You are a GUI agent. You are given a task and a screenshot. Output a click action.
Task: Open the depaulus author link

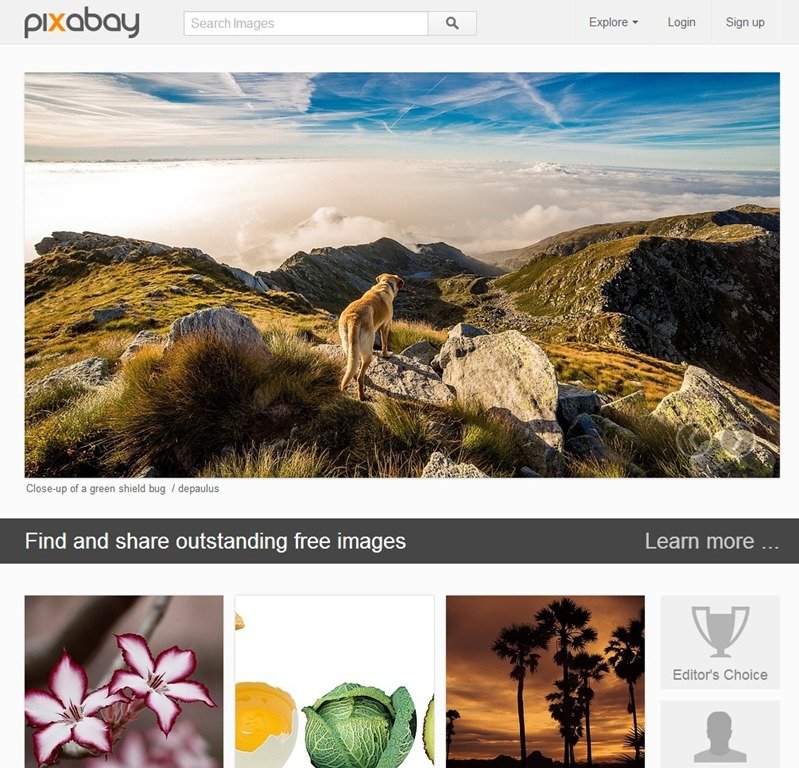pyautogui.click(x=199, y=489)
